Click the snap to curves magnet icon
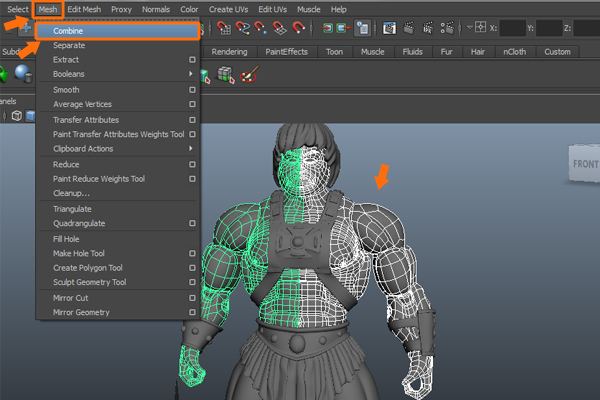Viewport: 600px width, 400px height. click(x=241, y=28)
